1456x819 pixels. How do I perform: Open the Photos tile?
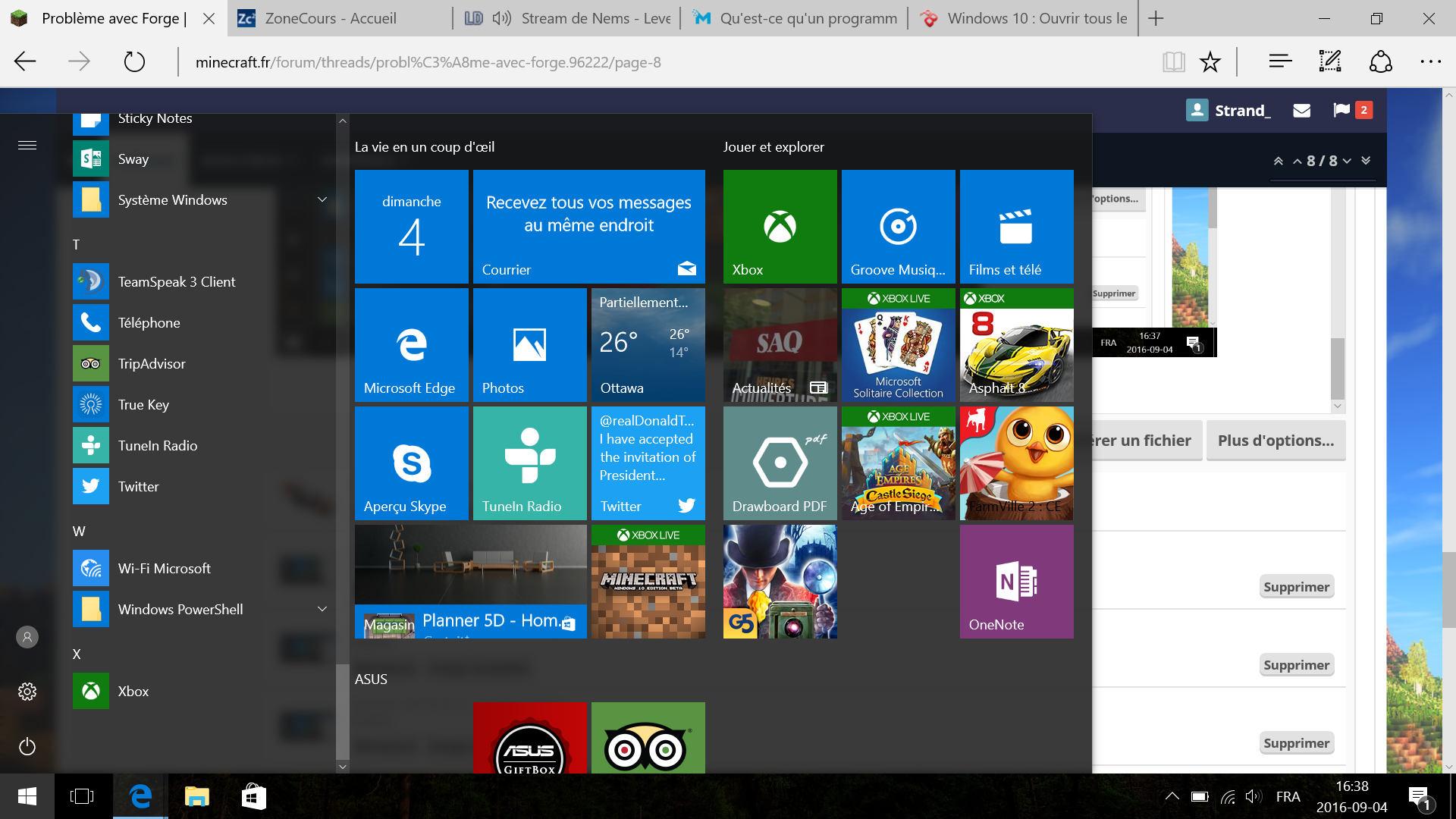click(530, 345)
